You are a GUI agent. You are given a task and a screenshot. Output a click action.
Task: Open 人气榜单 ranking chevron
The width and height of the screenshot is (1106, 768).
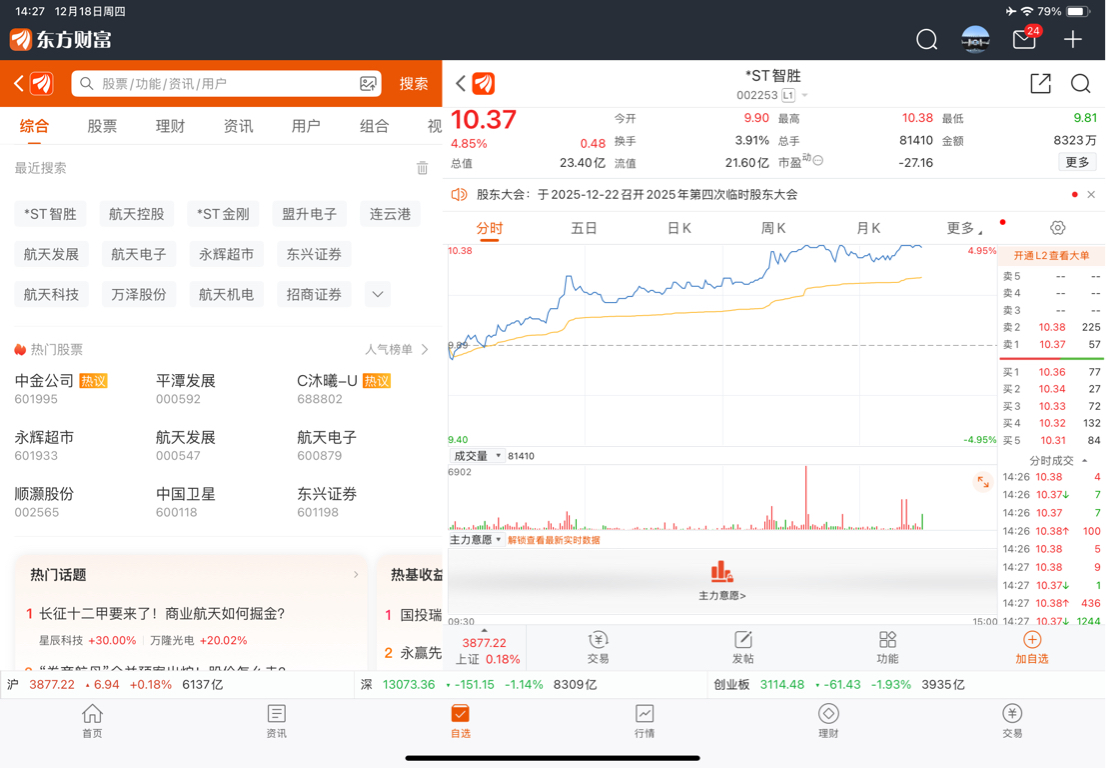pyautogui.click(x=425, y=349)
